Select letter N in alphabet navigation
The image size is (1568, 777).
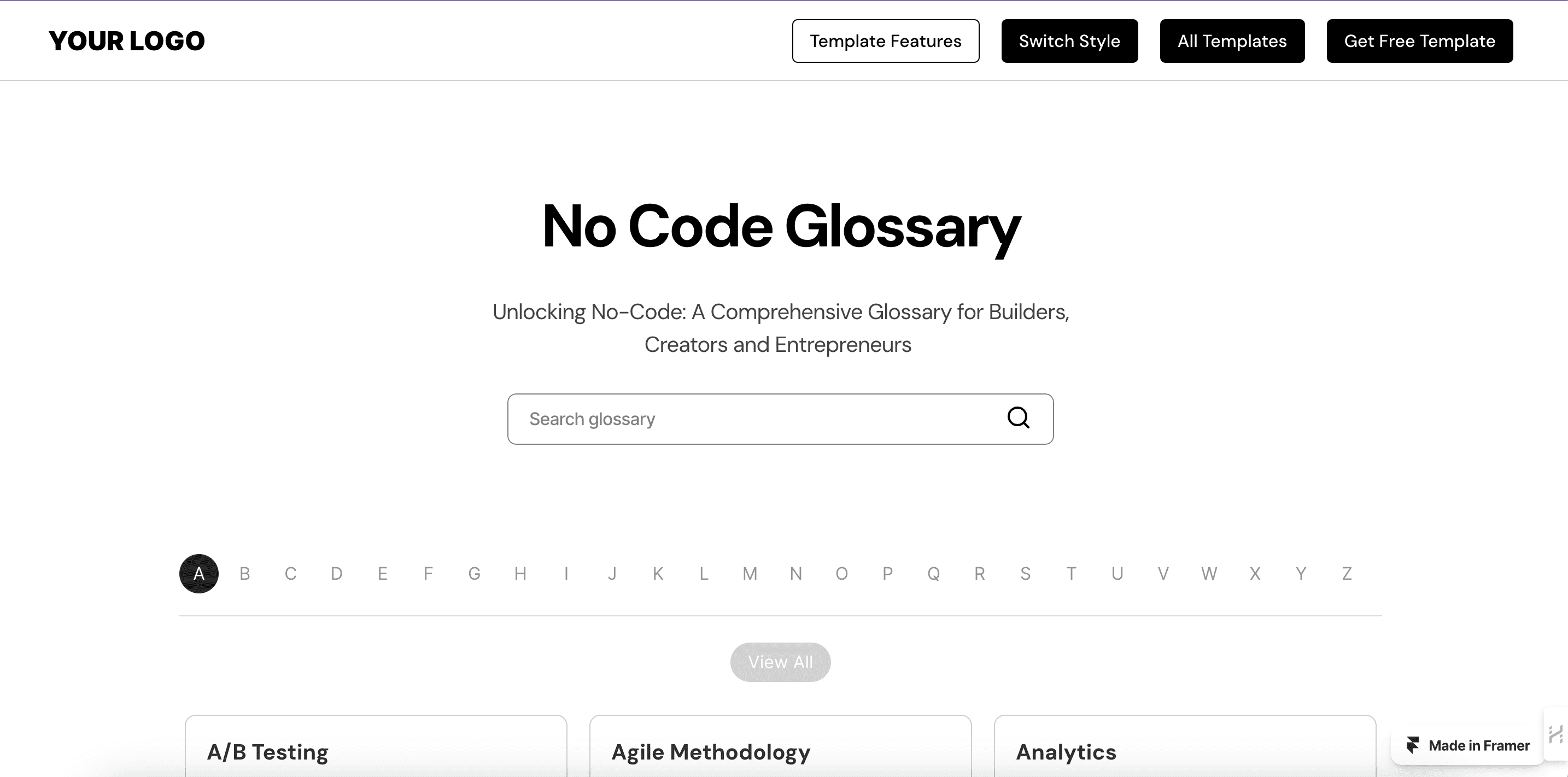(x=796, y=573)
